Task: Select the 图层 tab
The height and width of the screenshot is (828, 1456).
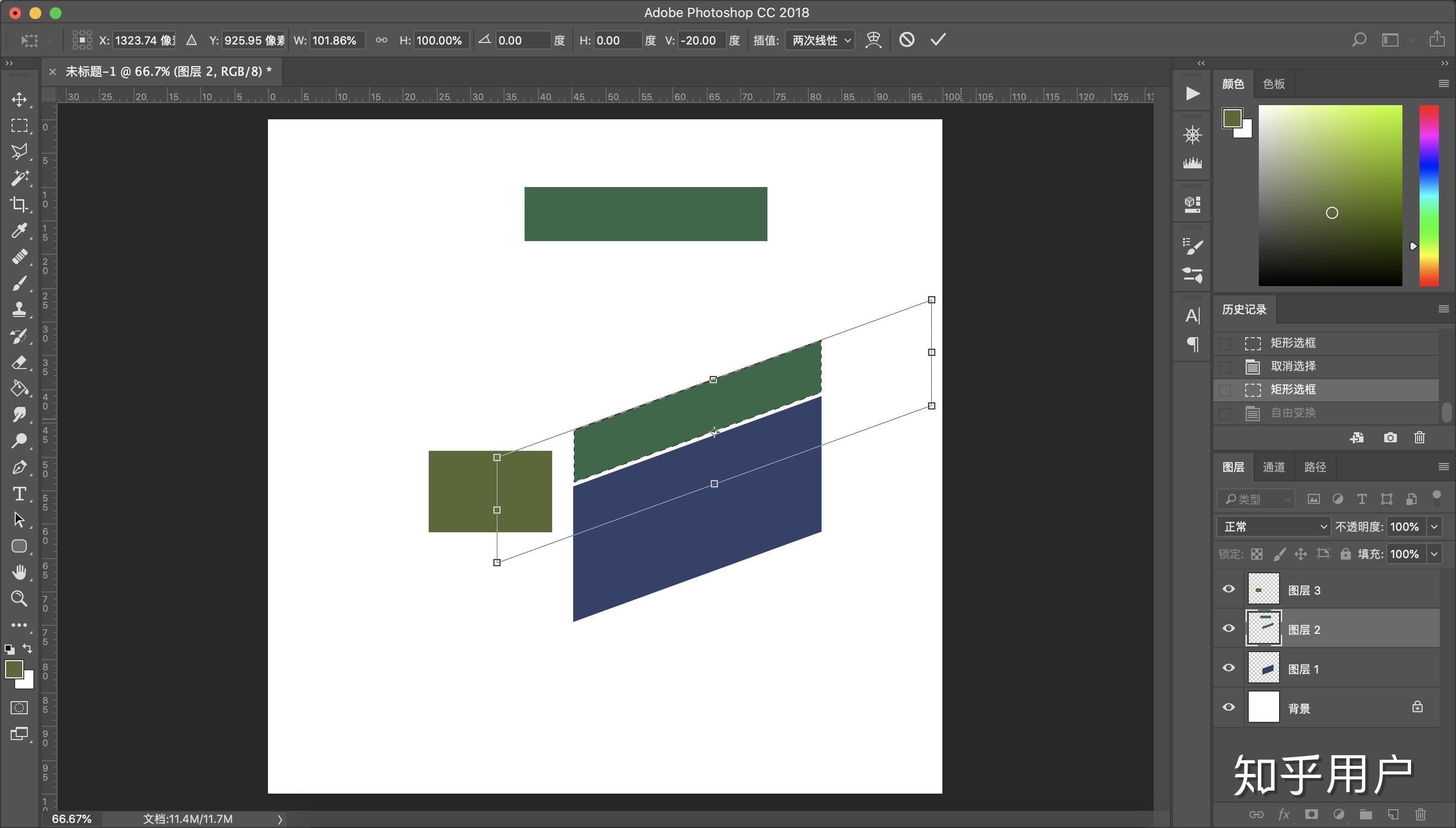Action: click(1233, 468)
